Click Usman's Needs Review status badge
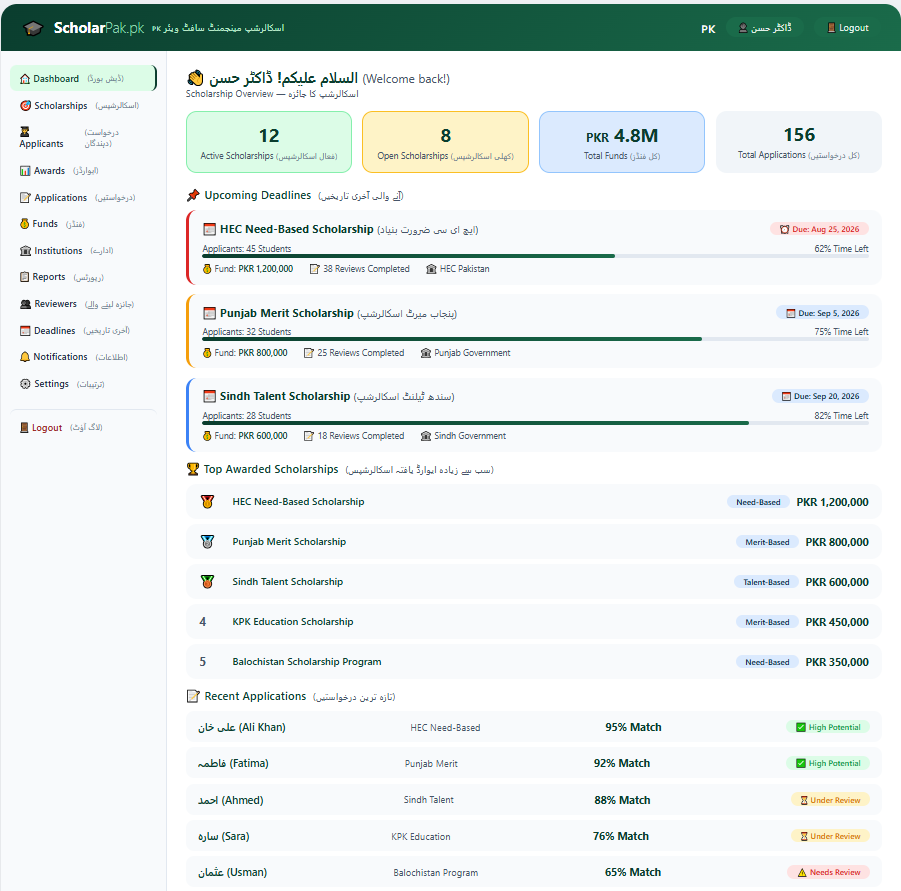 [828, 873]
